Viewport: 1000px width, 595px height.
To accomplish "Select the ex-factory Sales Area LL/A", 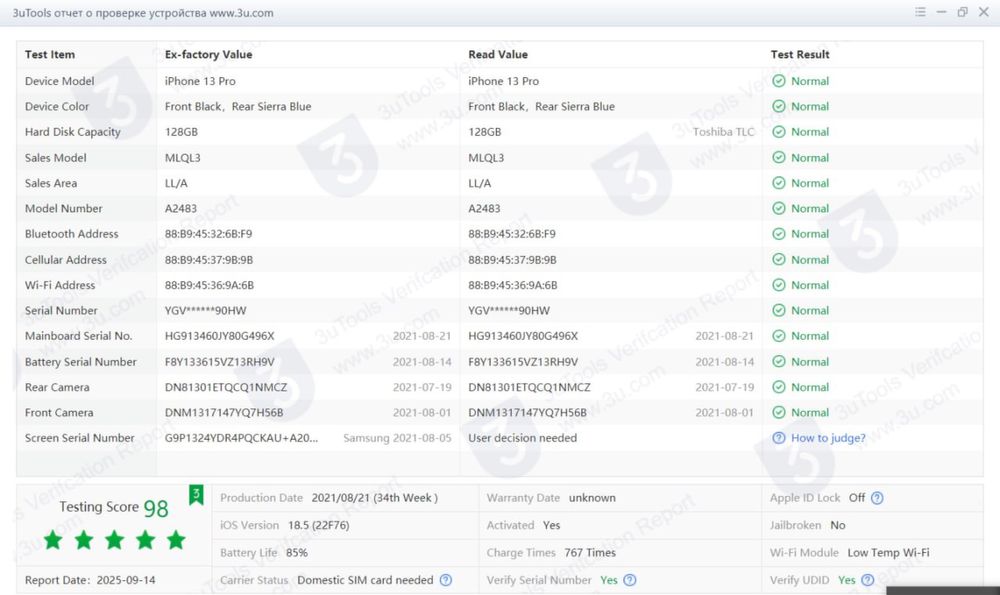I will tap(176, 183).
